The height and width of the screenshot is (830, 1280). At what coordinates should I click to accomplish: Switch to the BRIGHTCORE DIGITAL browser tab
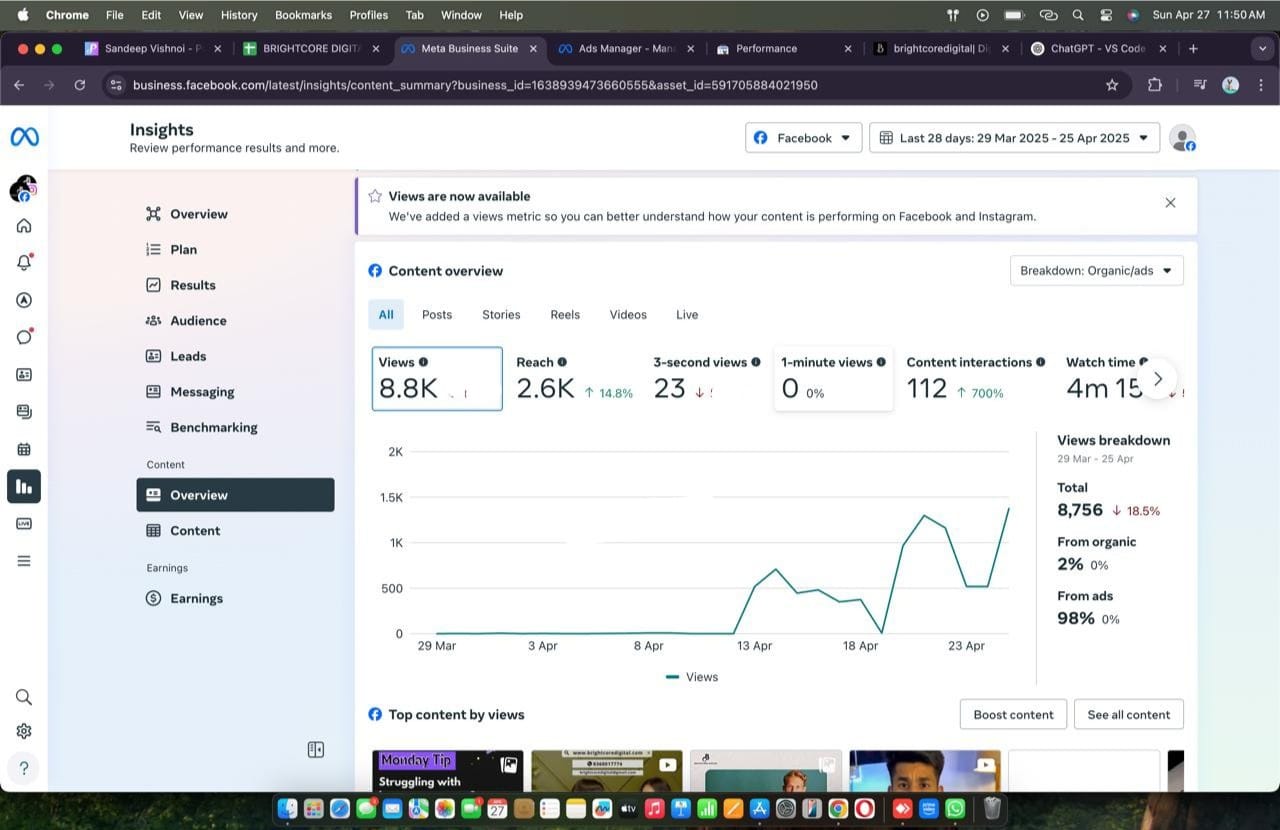(x=309, y=48)
